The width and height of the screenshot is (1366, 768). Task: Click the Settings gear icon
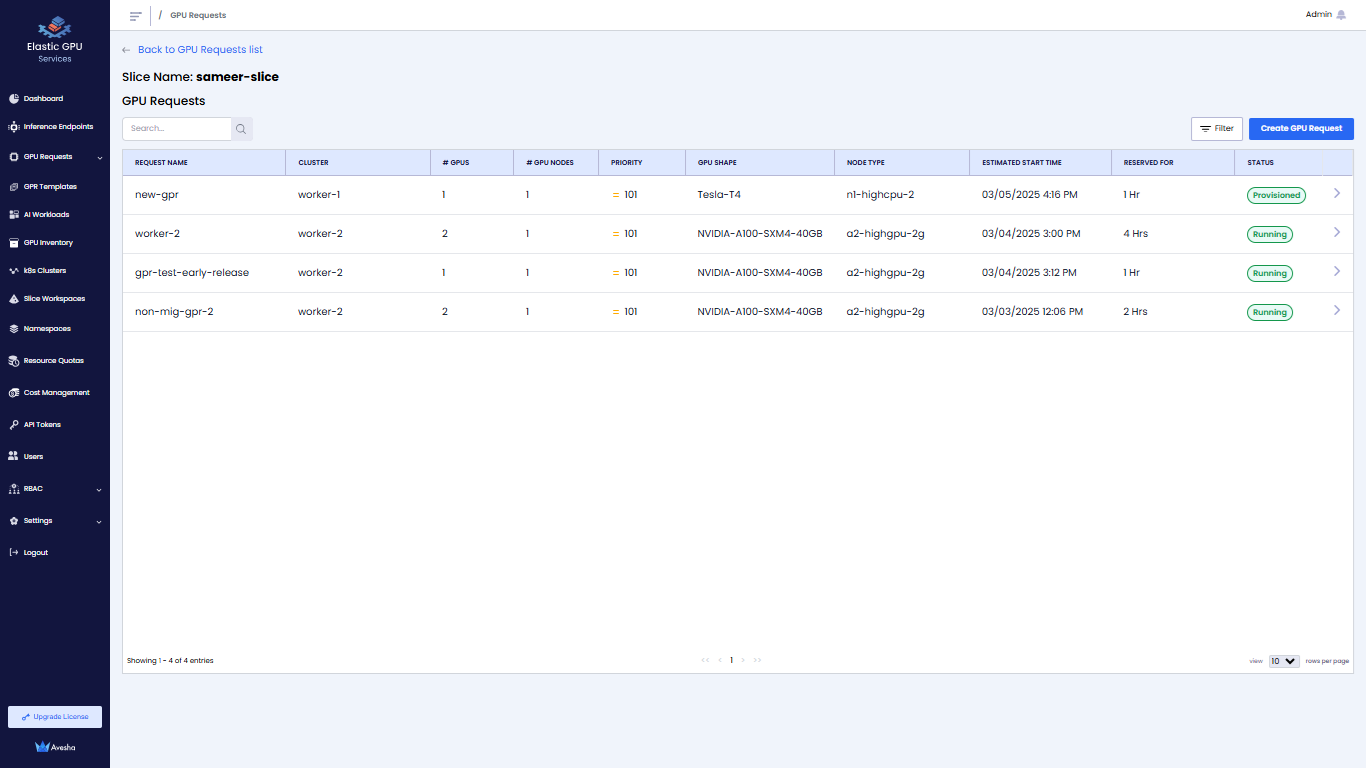14,521
